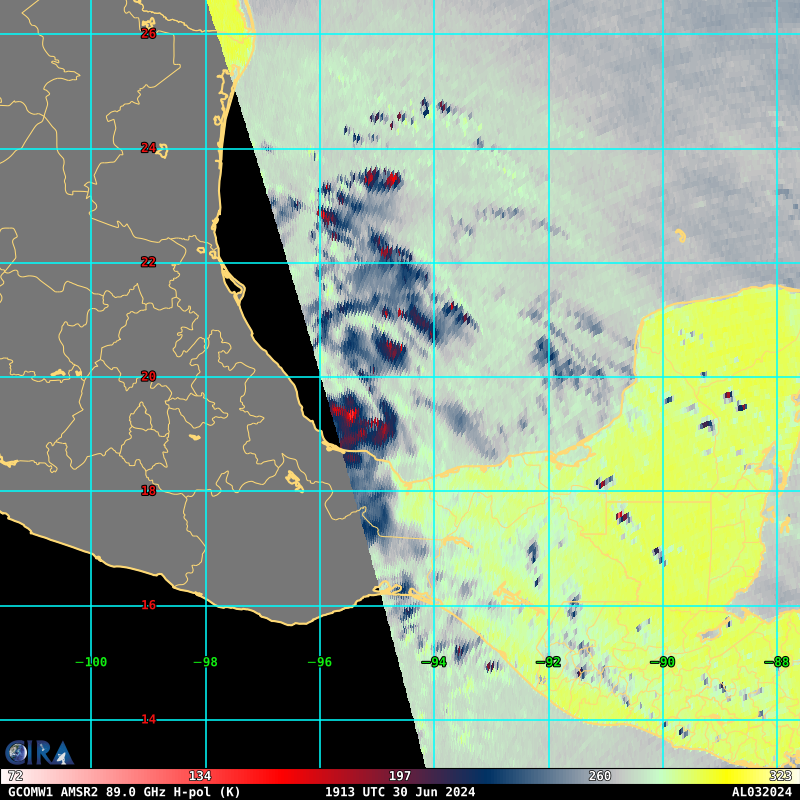The height and width of the screenshot is (800, 800).
Task: Click the longitude label -100
Action: (91, 662)
